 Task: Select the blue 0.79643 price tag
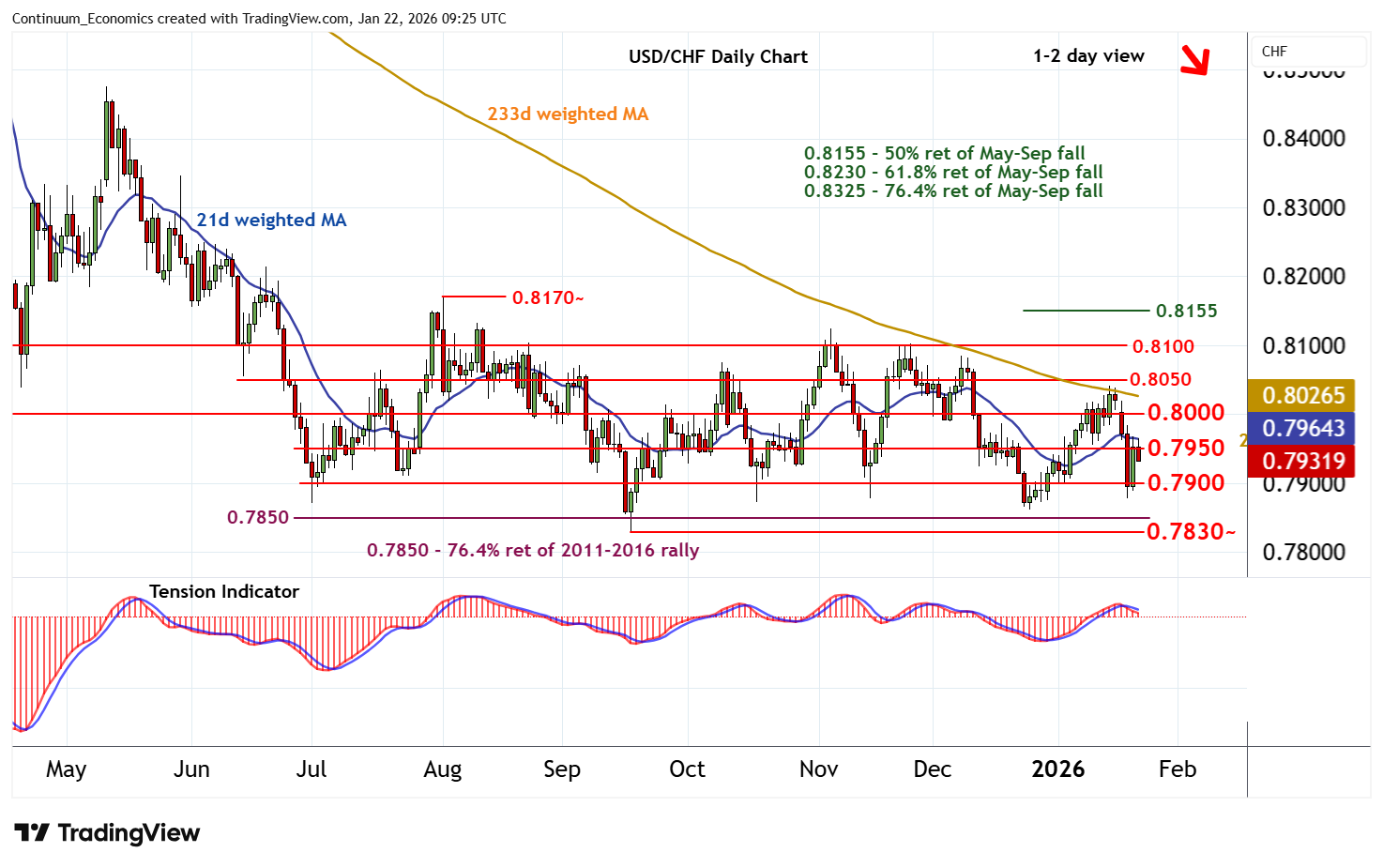[x=1303, y=429]
